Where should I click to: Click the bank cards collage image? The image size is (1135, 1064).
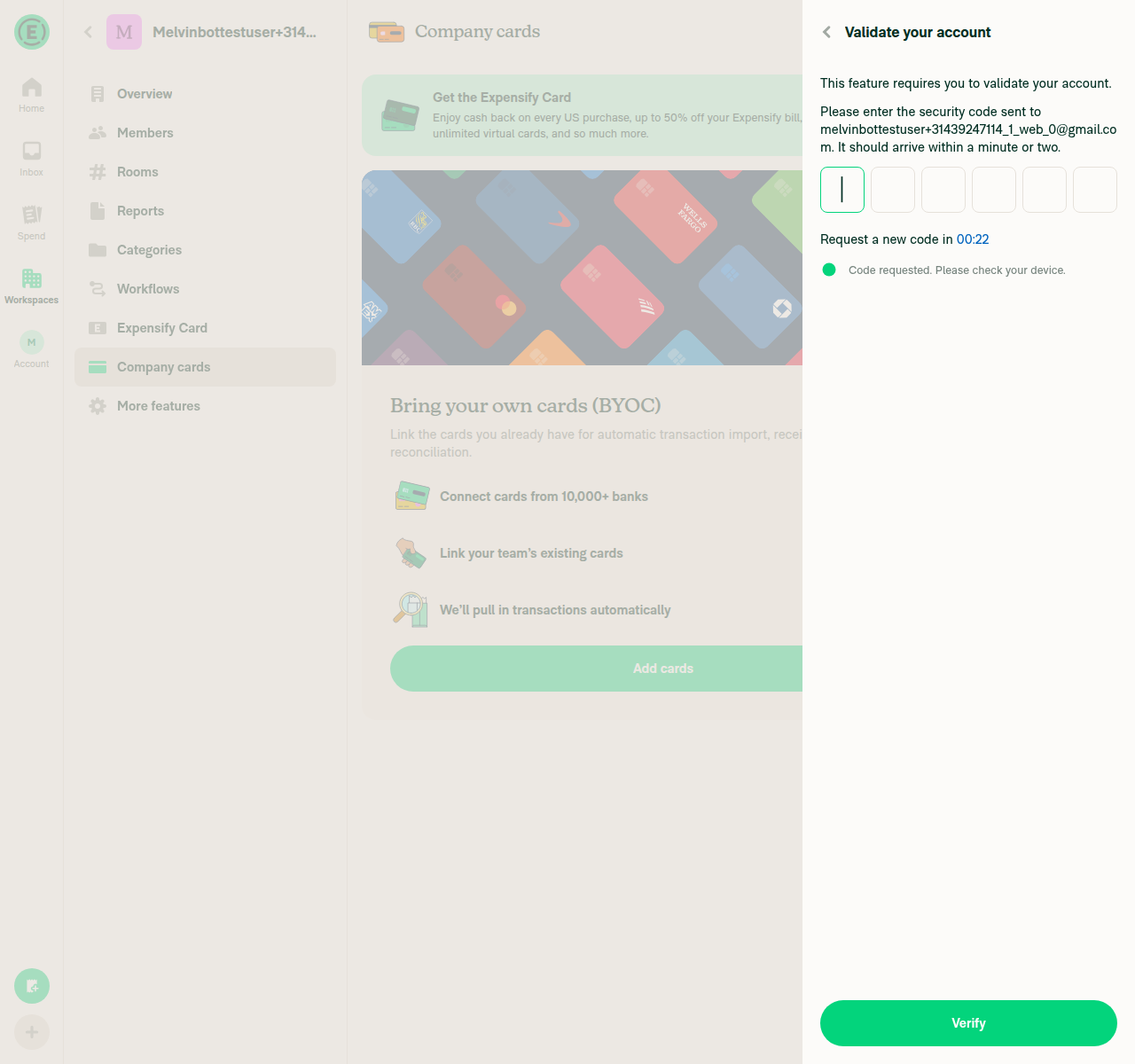click(582, 268)
